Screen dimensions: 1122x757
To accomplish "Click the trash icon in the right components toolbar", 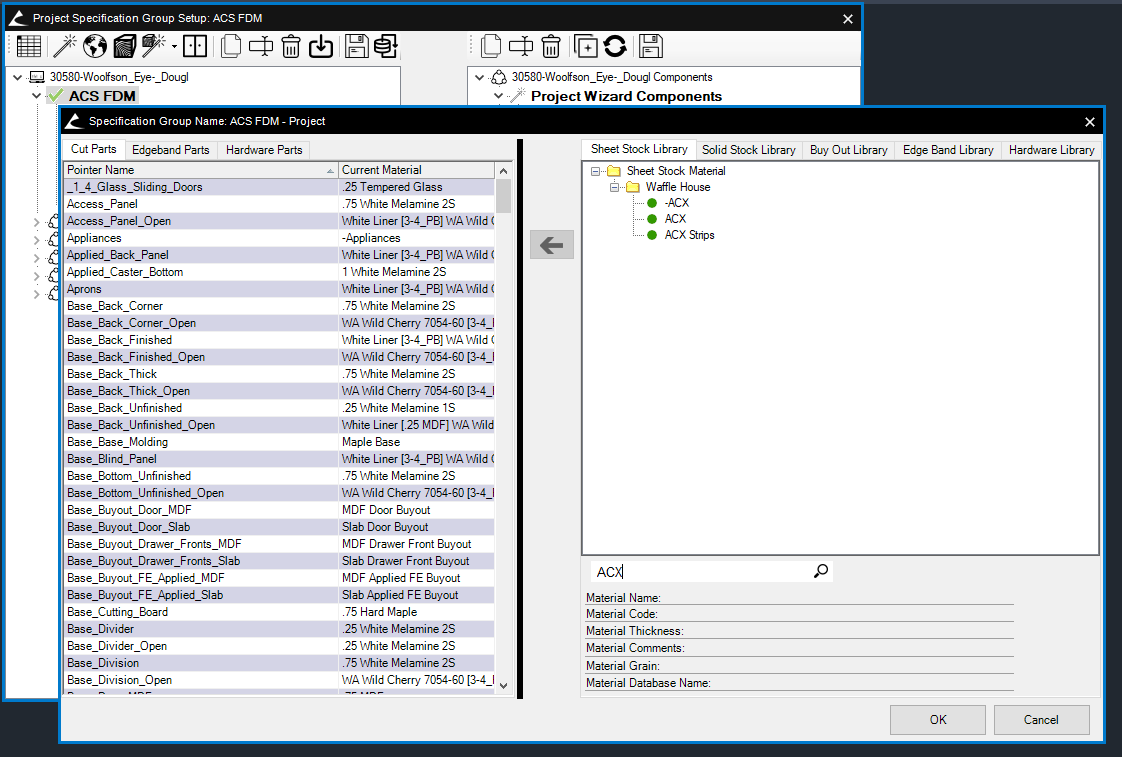I will click(x=550, y=47).
